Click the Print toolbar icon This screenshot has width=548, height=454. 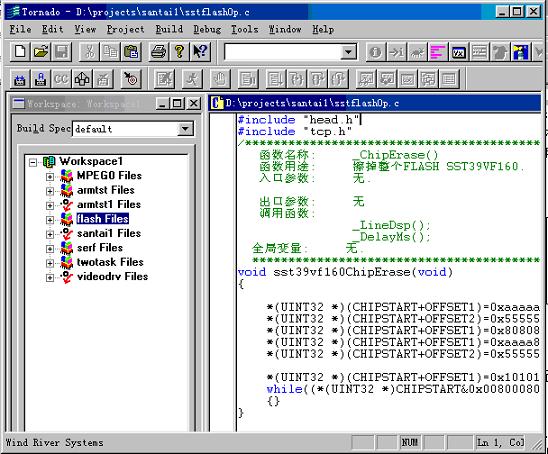click(158, 52)
